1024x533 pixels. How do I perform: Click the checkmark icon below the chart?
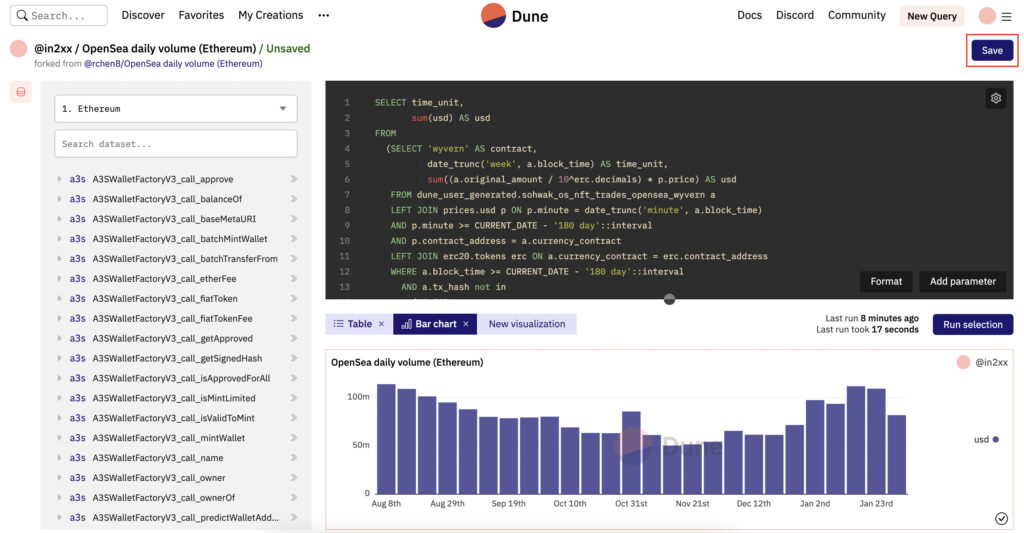pos(1001,518)
